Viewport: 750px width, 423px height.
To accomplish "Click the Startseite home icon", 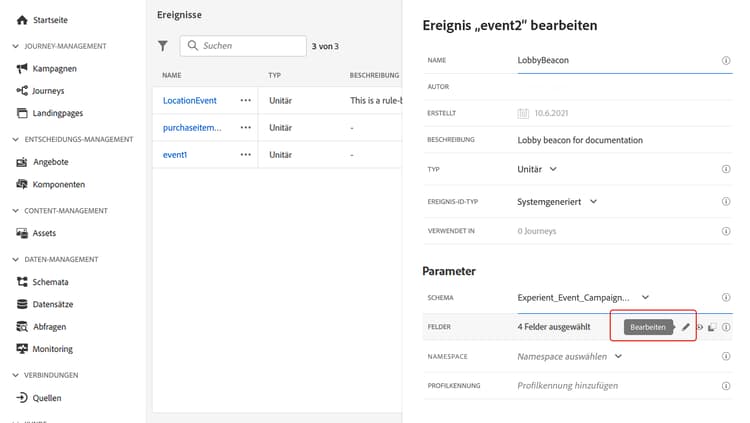I will point(22,20).
